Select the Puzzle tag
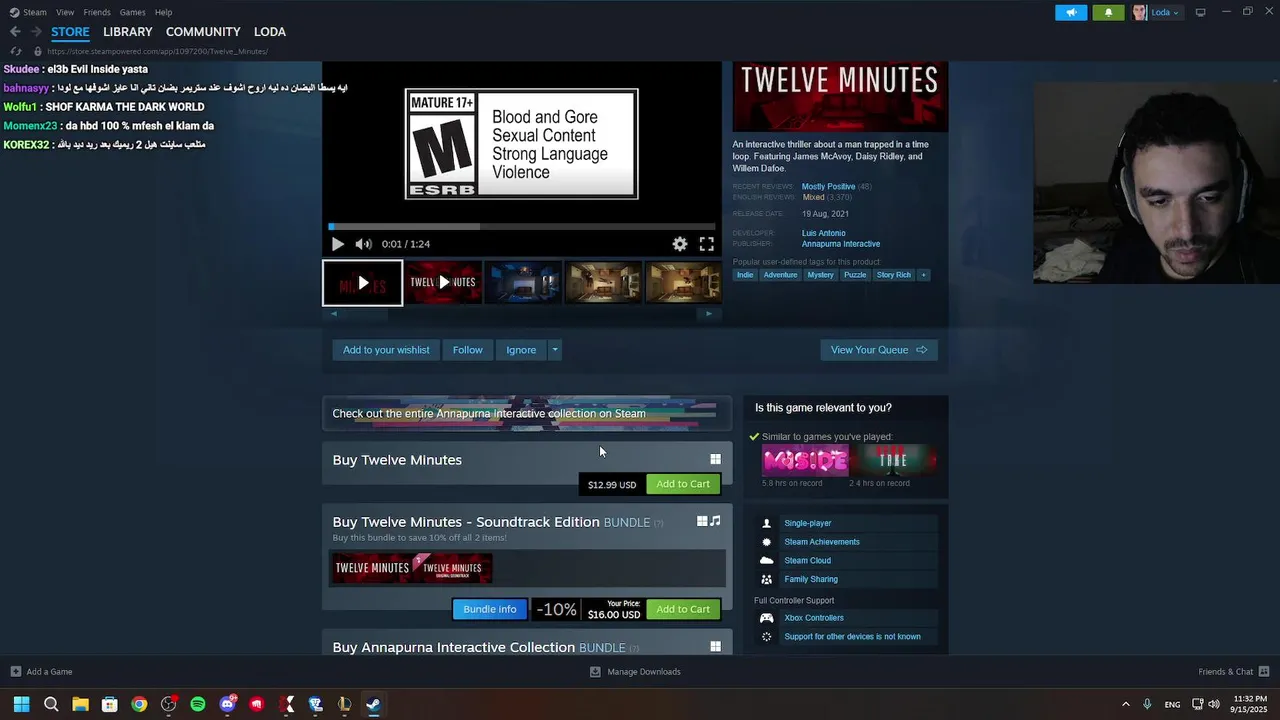The height and width of the screenshot is (720, 1280). [855, 275]
